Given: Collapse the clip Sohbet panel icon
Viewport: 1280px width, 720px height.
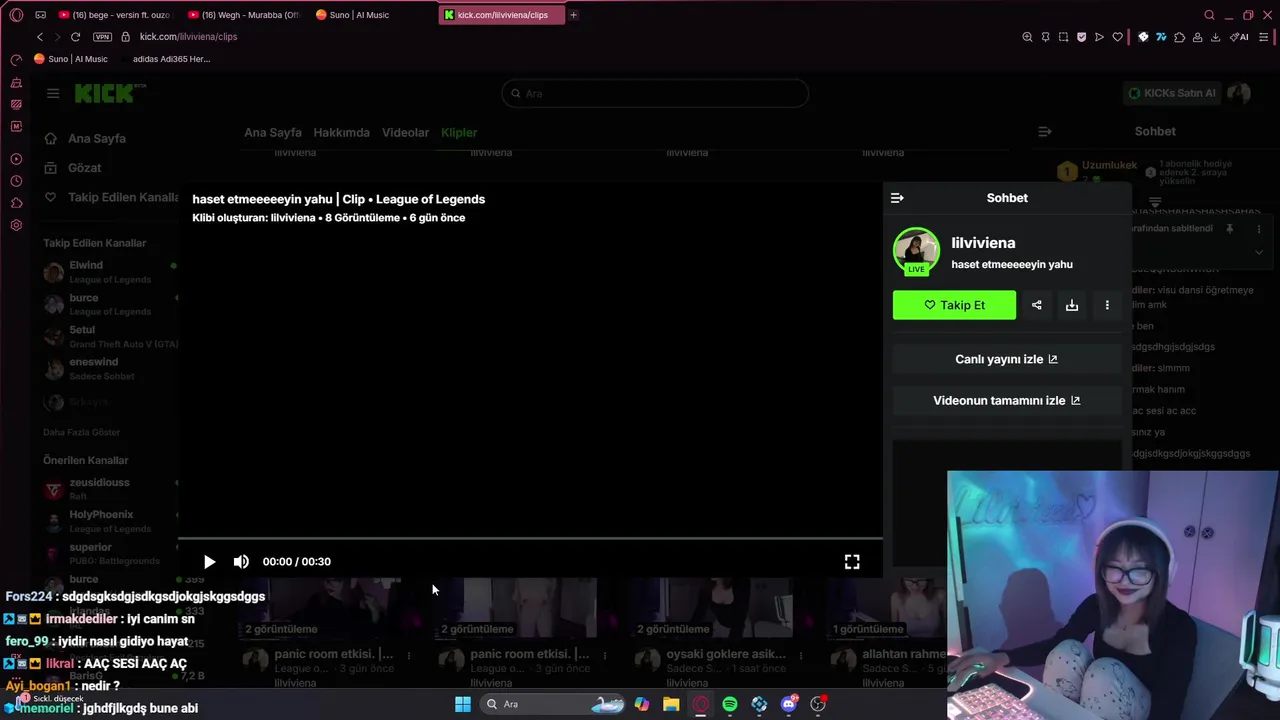Looking at the screenshot, I should [x=897, y=198].
